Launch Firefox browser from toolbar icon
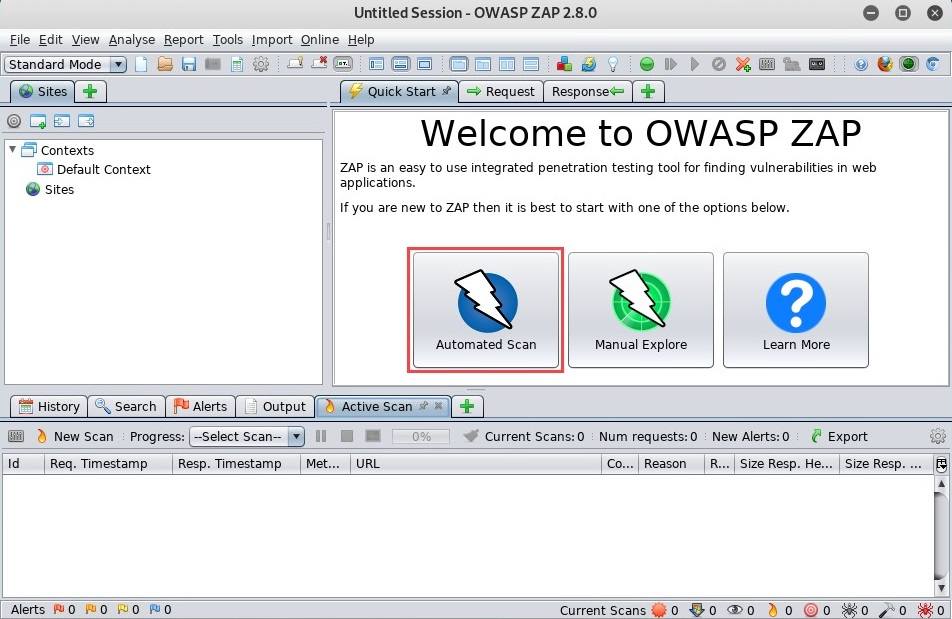952x619 pixels. click(x=885, y=64)
